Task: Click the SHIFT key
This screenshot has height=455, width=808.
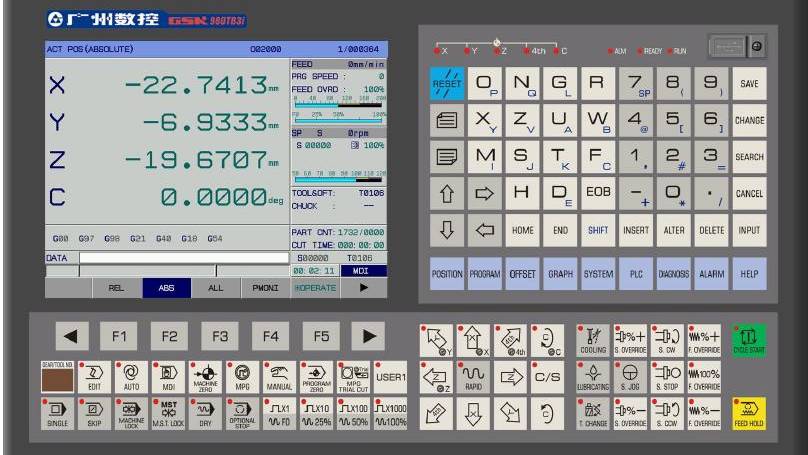Action: [x=598, y=230]
